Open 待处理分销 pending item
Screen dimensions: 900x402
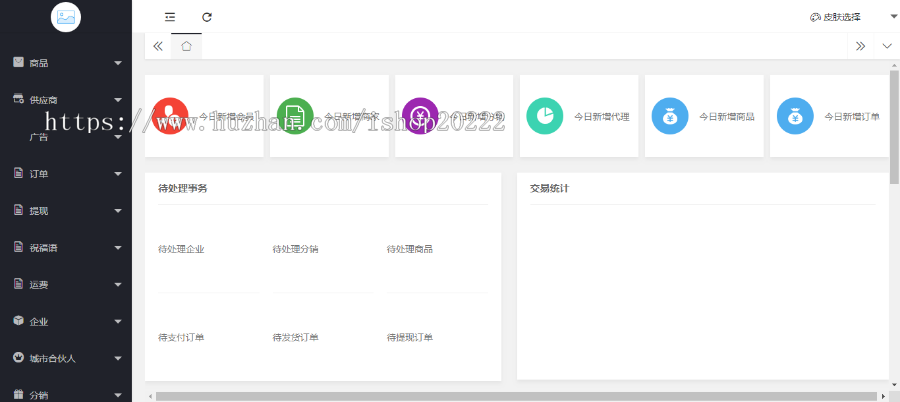tap(295, 249)
